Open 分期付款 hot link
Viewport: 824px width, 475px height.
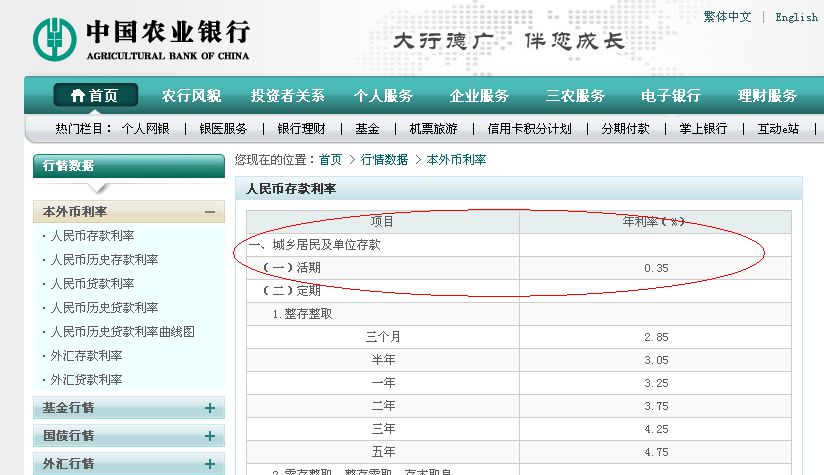click(625, 129)
